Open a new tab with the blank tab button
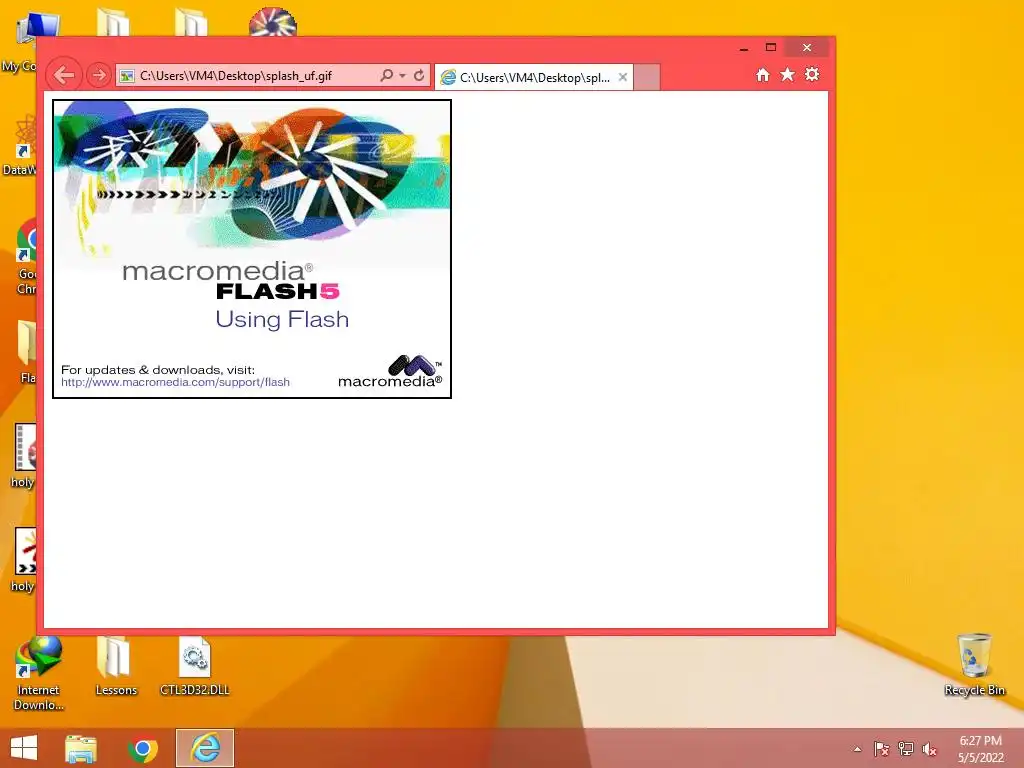1024x768 pixels. coord(647,77)
